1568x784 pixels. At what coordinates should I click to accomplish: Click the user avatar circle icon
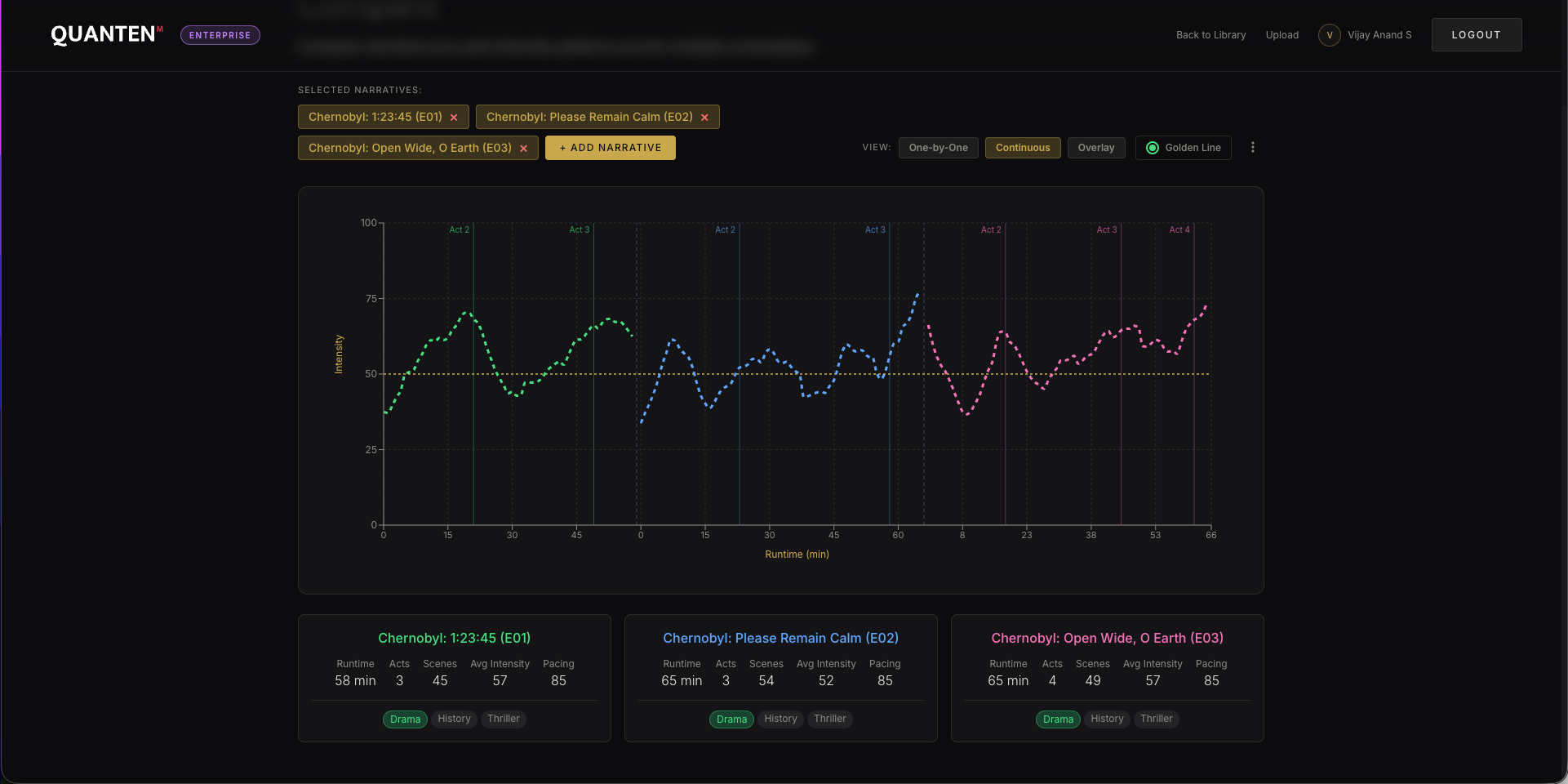[x=1329, y=35]
